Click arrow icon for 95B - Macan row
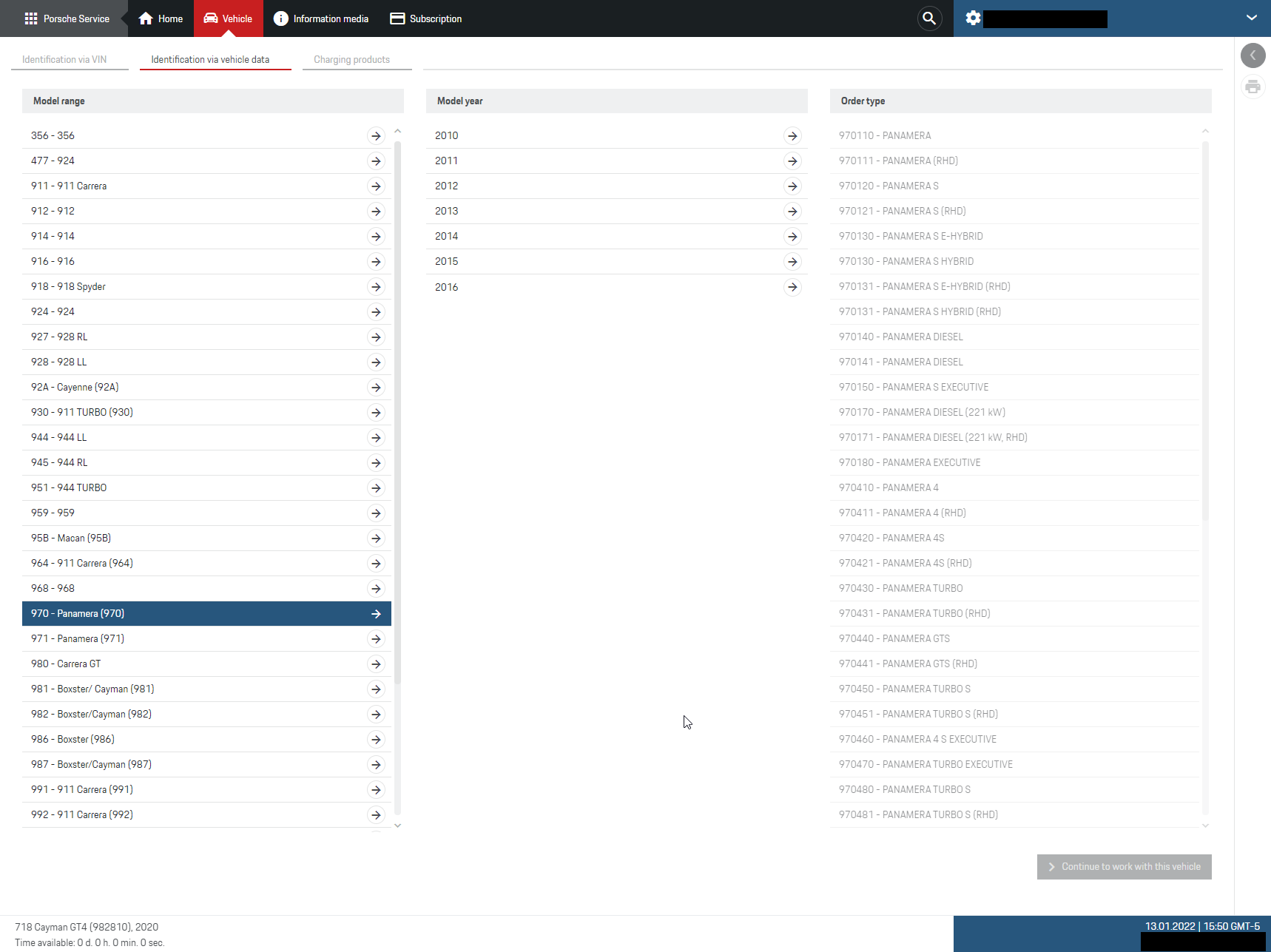This screenshot has height=952, width=1271. tap(376, 539)
